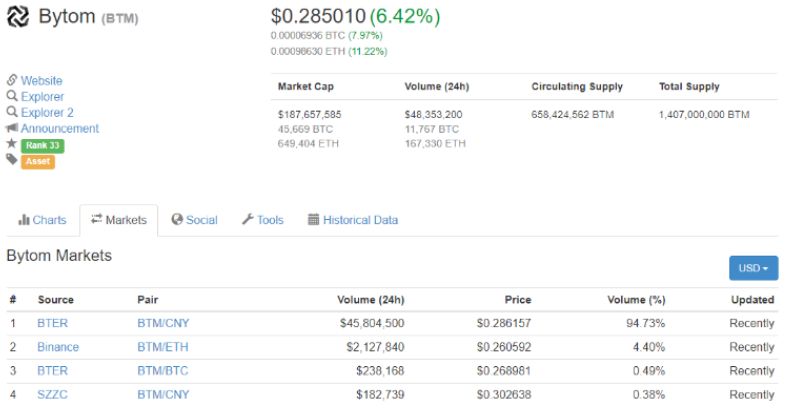Click the wrench icon on Tools tab
The height and width of the screenshot is (411, 785).
(247, 220)
